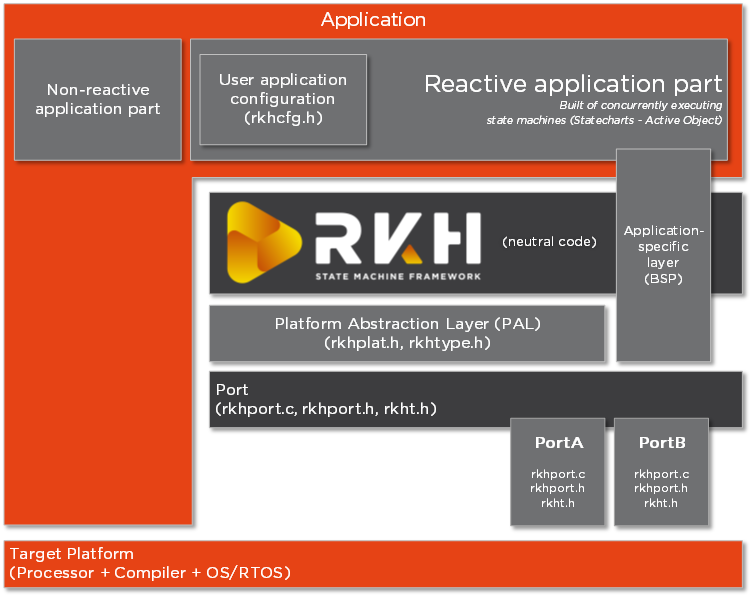Click the Application title at top
Screen dimensions: 752x597
tap(373, 20)
